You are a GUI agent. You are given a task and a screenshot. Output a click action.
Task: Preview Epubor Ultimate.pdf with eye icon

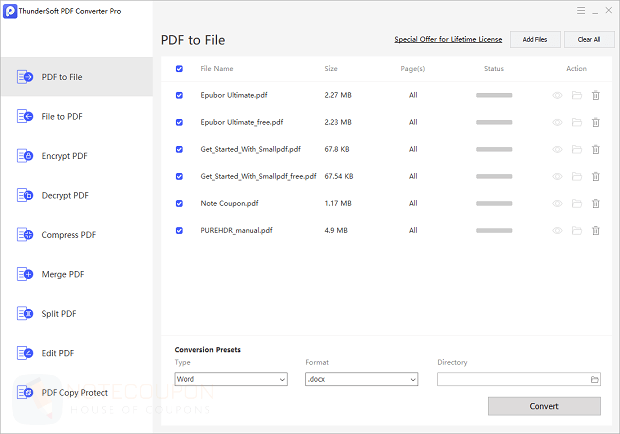[x=558, y=95]
